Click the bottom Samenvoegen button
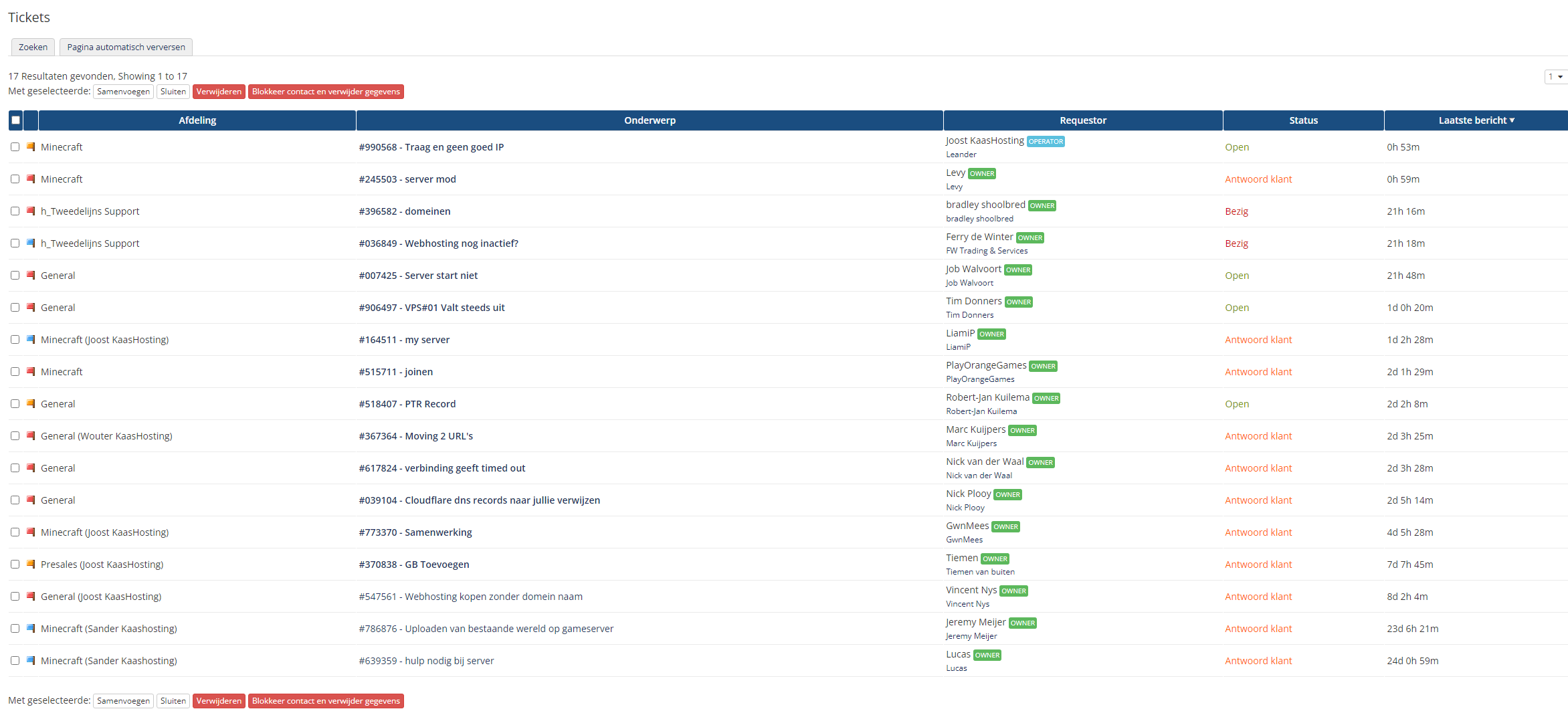1568x709 pixels. point(123,701)
